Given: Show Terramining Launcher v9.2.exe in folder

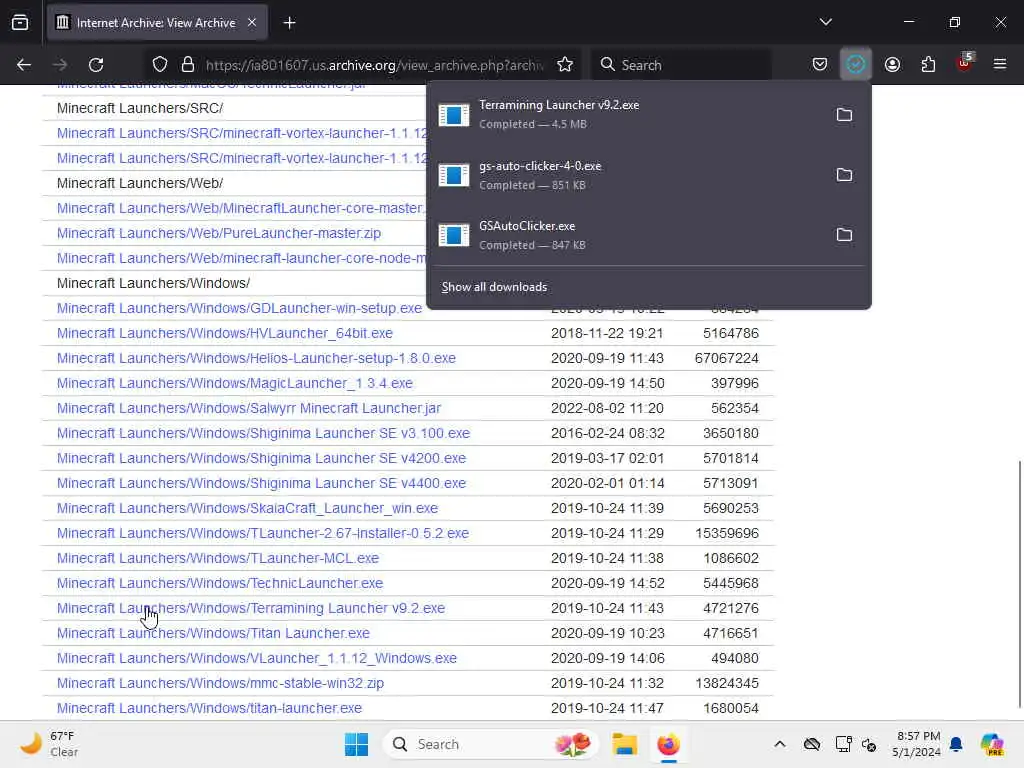Looking at the screenshot, I should 844,115.
